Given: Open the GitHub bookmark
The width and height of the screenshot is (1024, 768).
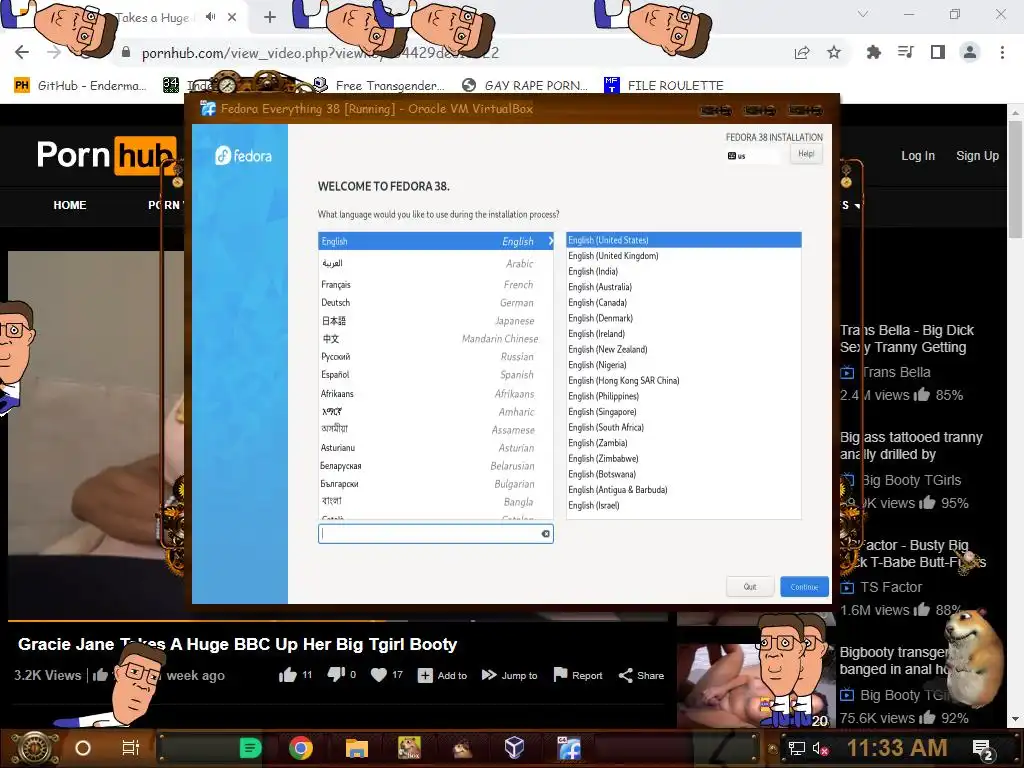Looking at the screenshot, I should coord(80,86).
